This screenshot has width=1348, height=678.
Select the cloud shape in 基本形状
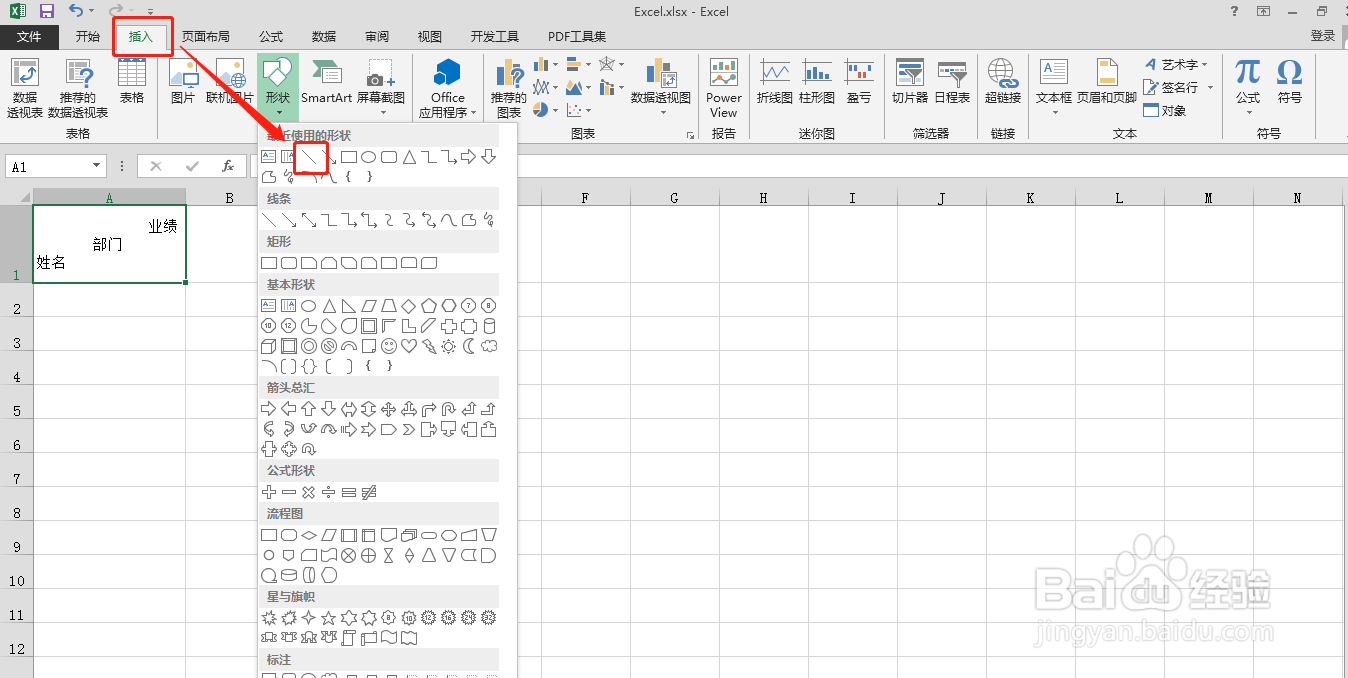tap(488, 346)
